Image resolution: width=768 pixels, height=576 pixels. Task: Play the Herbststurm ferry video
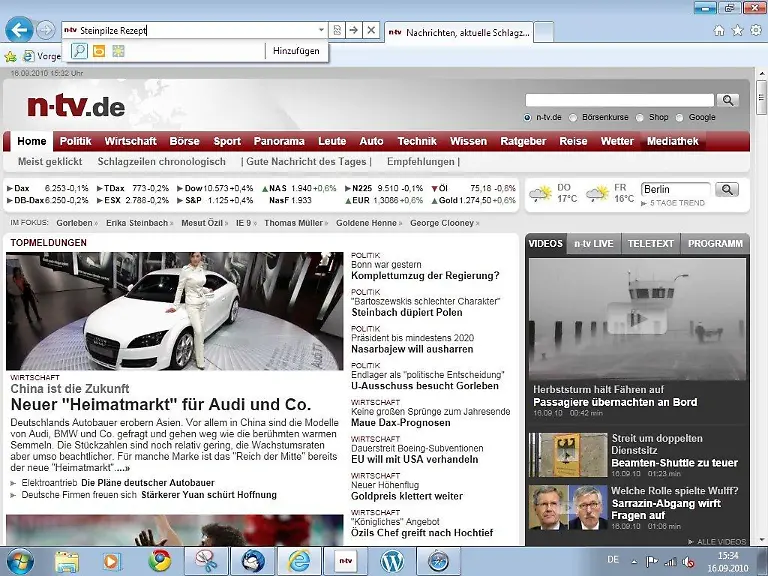637,319
